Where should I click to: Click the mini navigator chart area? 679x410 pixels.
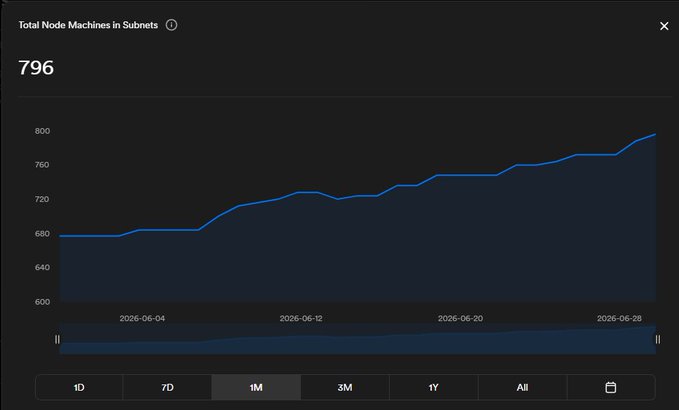click(x=357, y=339)
